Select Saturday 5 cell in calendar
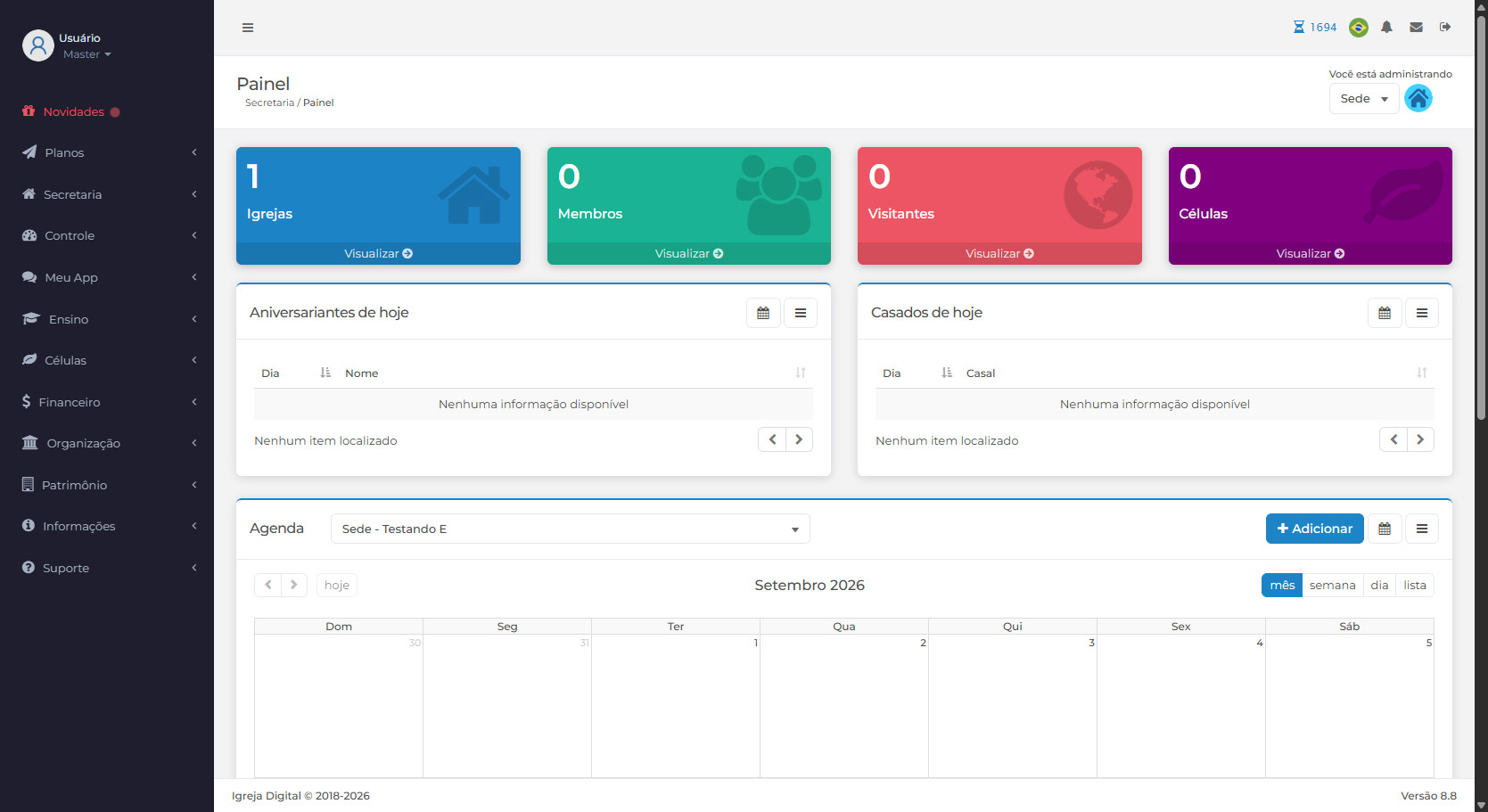The height and width of the screenshot is (812, 1488). 1350,706
